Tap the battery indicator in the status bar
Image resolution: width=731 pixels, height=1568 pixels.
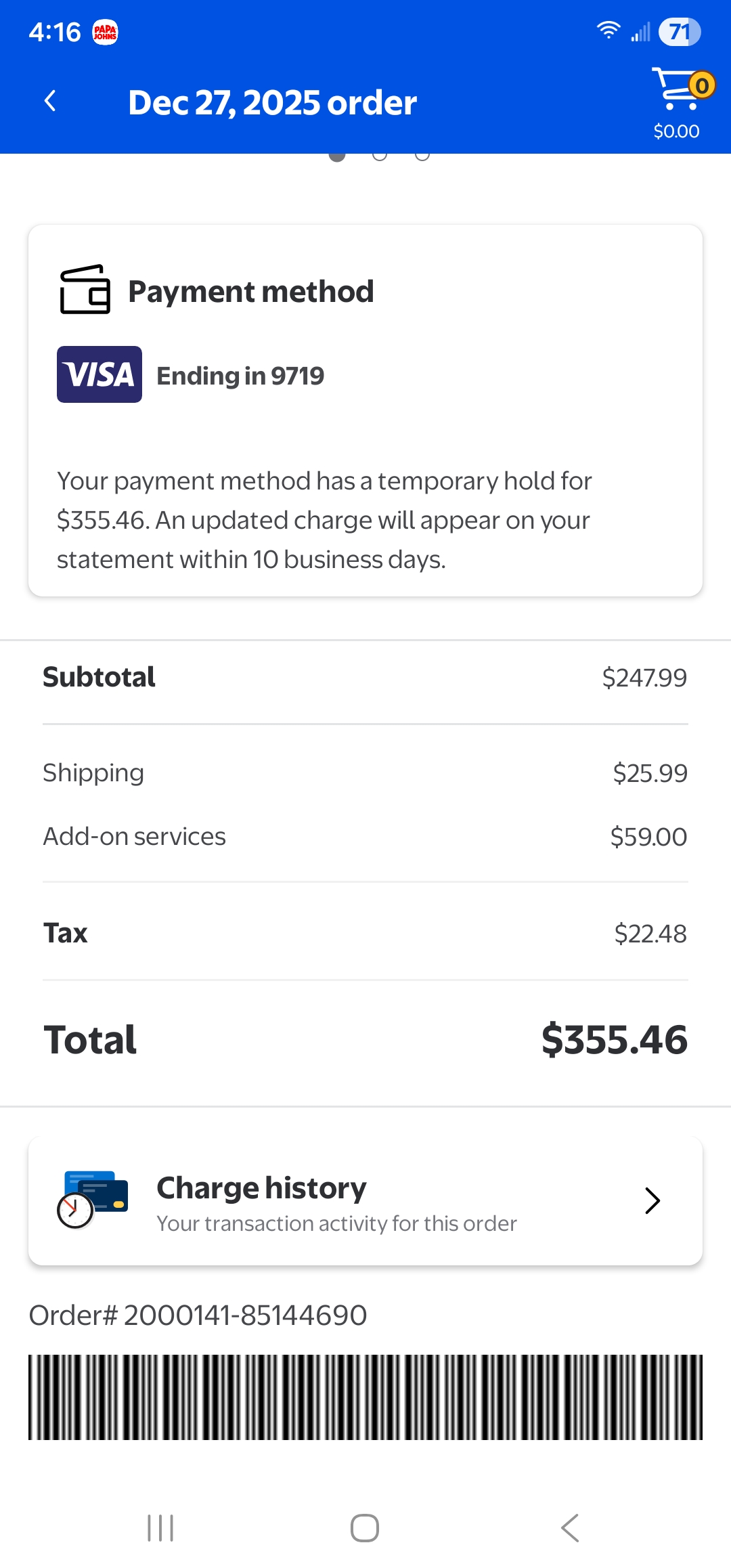[679, 32]
